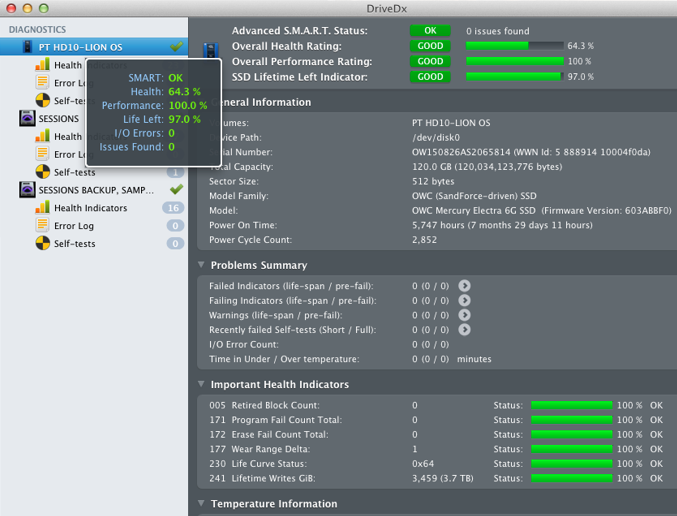Click Power On Time 5,747 hours value

coord(502,225)
